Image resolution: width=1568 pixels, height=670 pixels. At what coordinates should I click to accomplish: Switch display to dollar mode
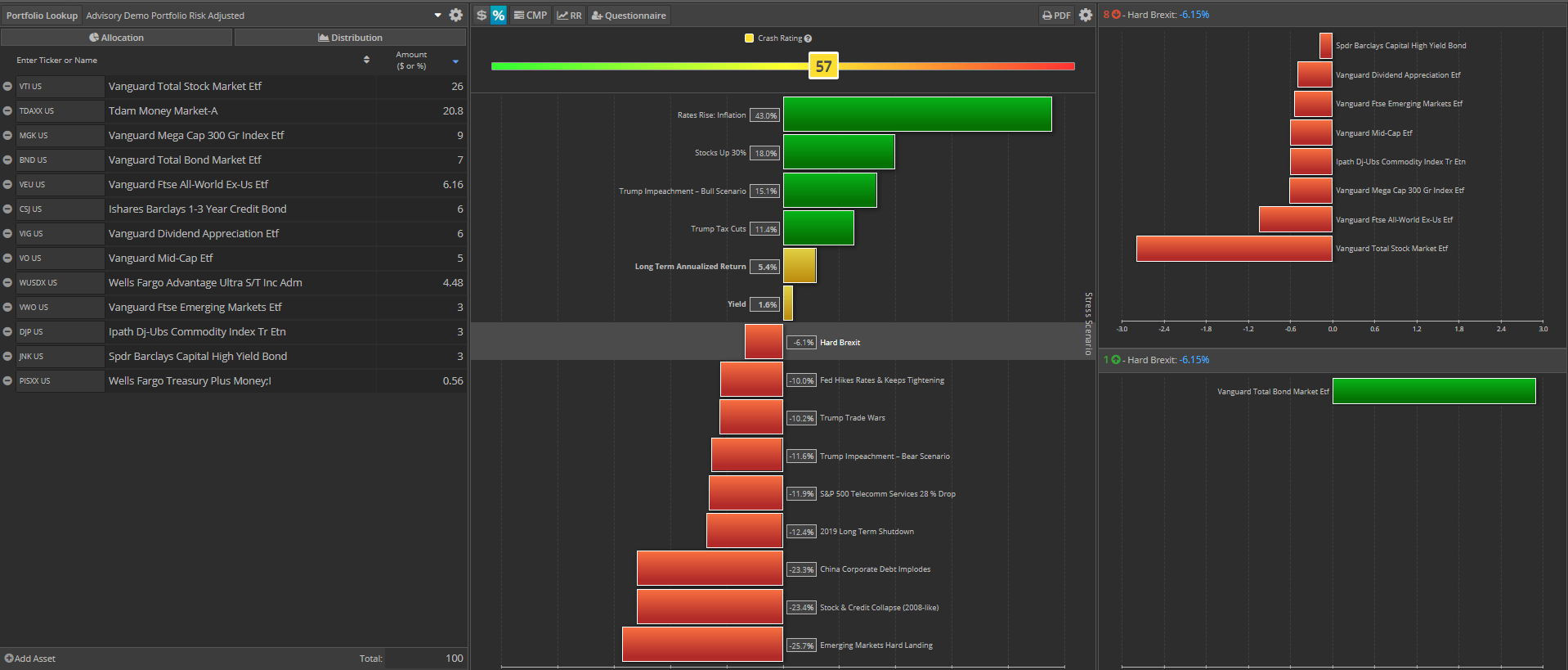(x=482, y=16)
